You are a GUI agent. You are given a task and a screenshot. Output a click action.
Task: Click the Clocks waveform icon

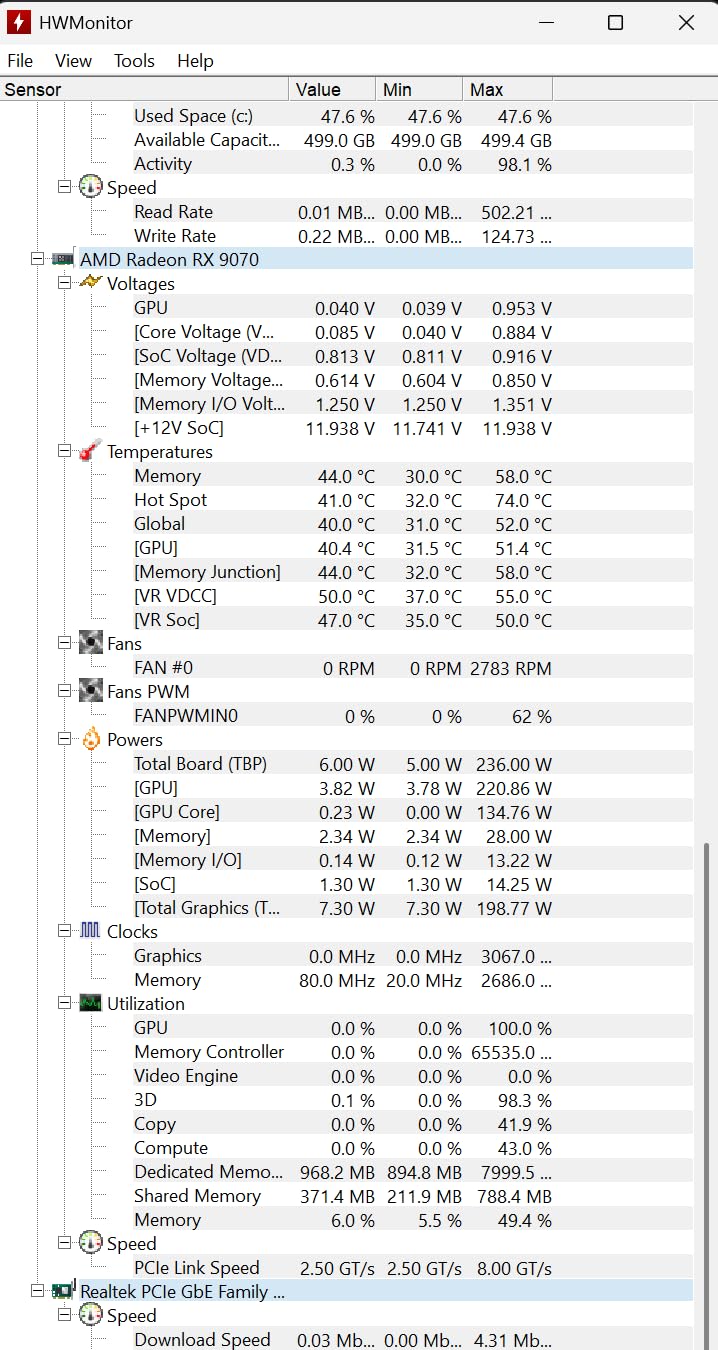coord(90,931)
